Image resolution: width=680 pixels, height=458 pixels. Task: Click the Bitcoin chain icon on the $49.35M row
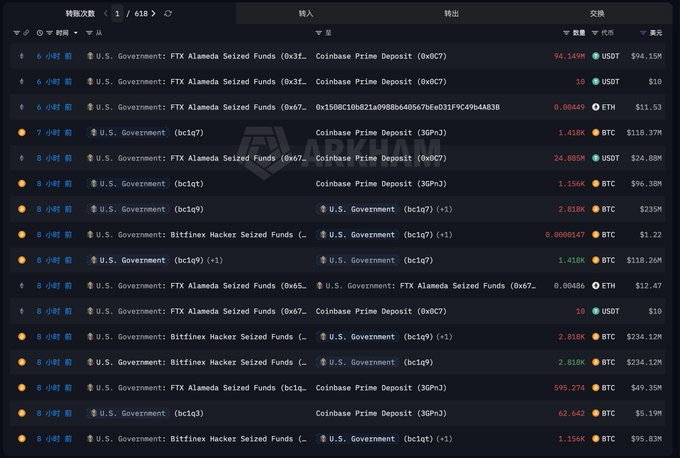point(22,388)
